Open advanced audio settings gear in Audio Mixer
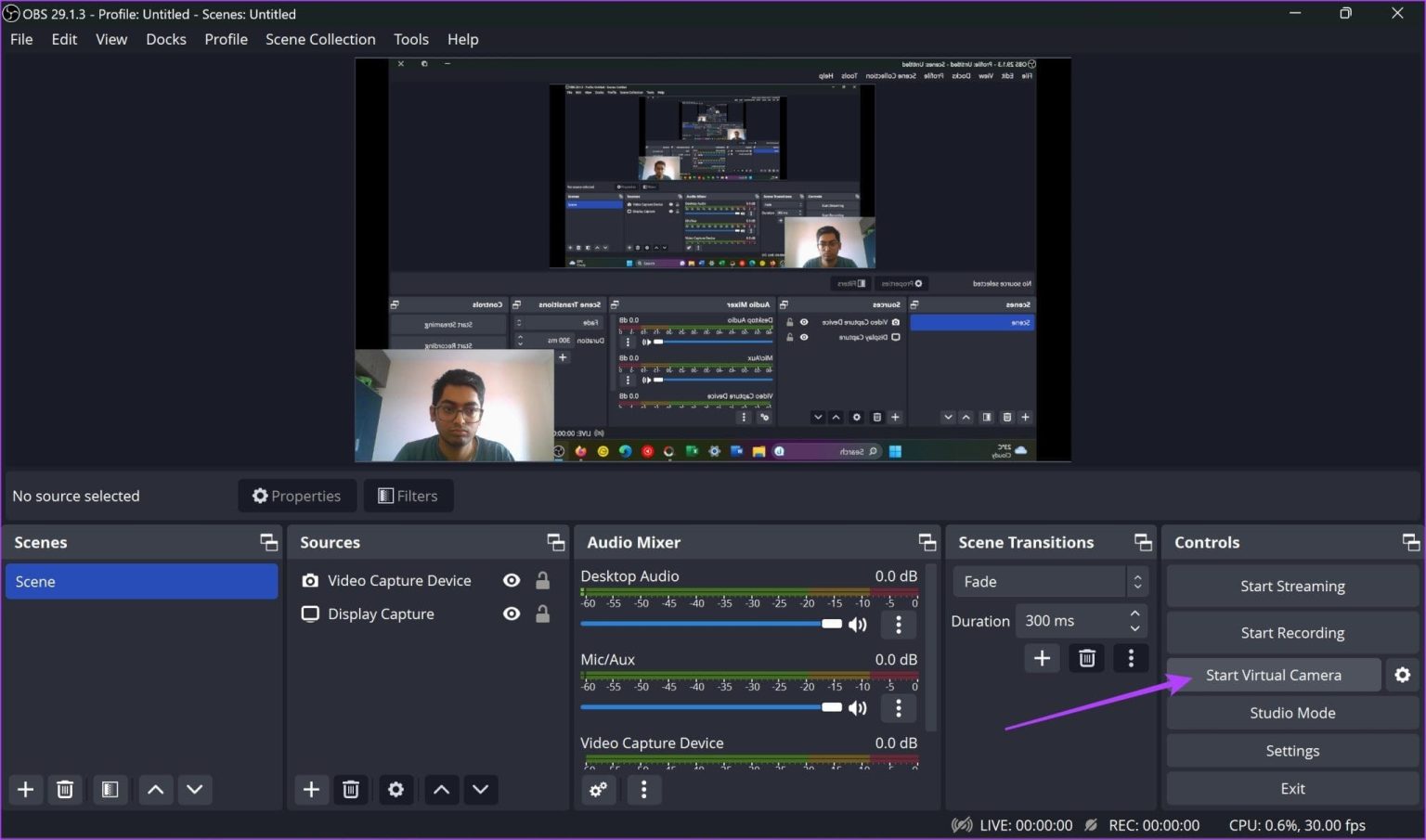1426x840 pixels. tap(598, 789)
